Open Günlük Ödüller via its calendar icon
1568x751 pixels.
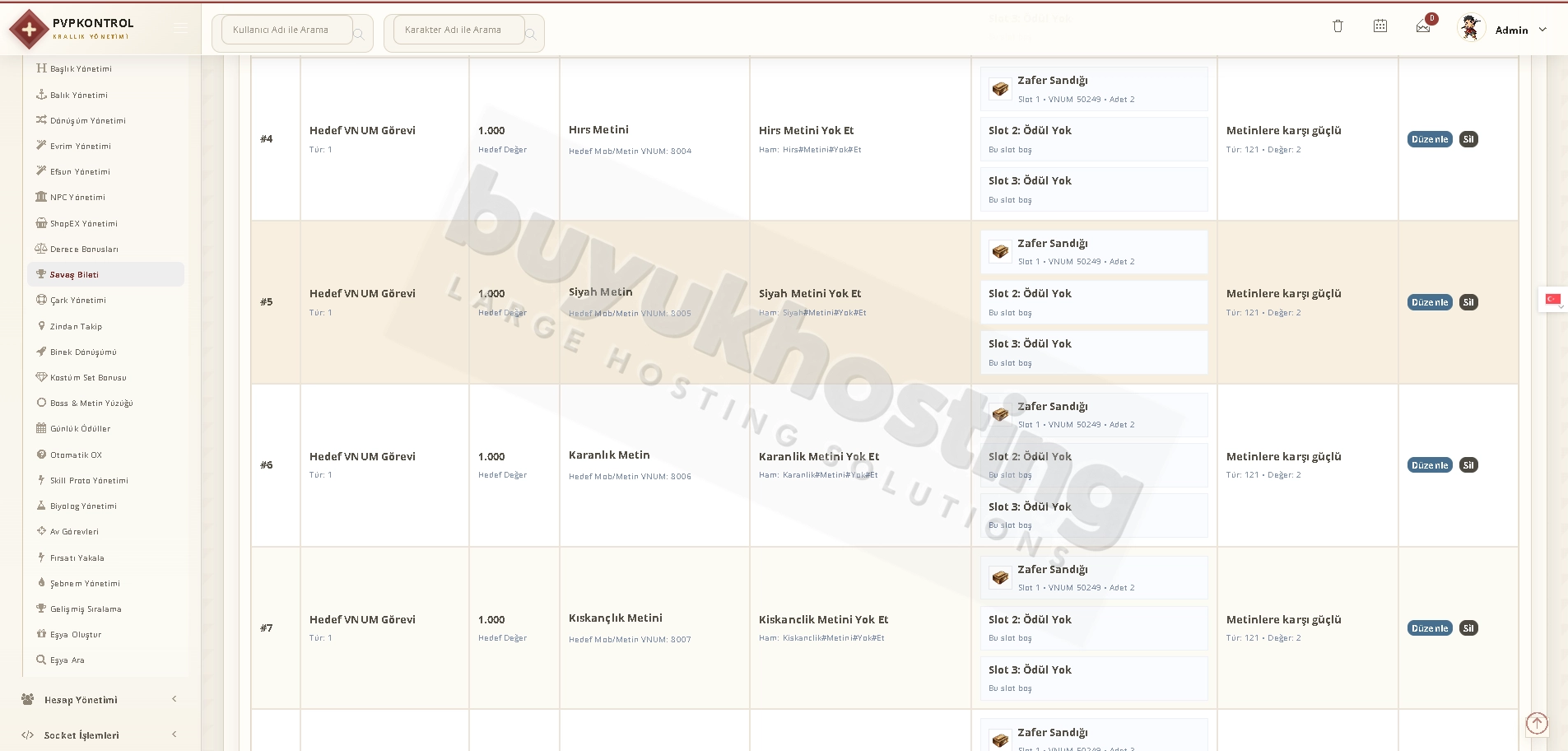coord(41,428)
